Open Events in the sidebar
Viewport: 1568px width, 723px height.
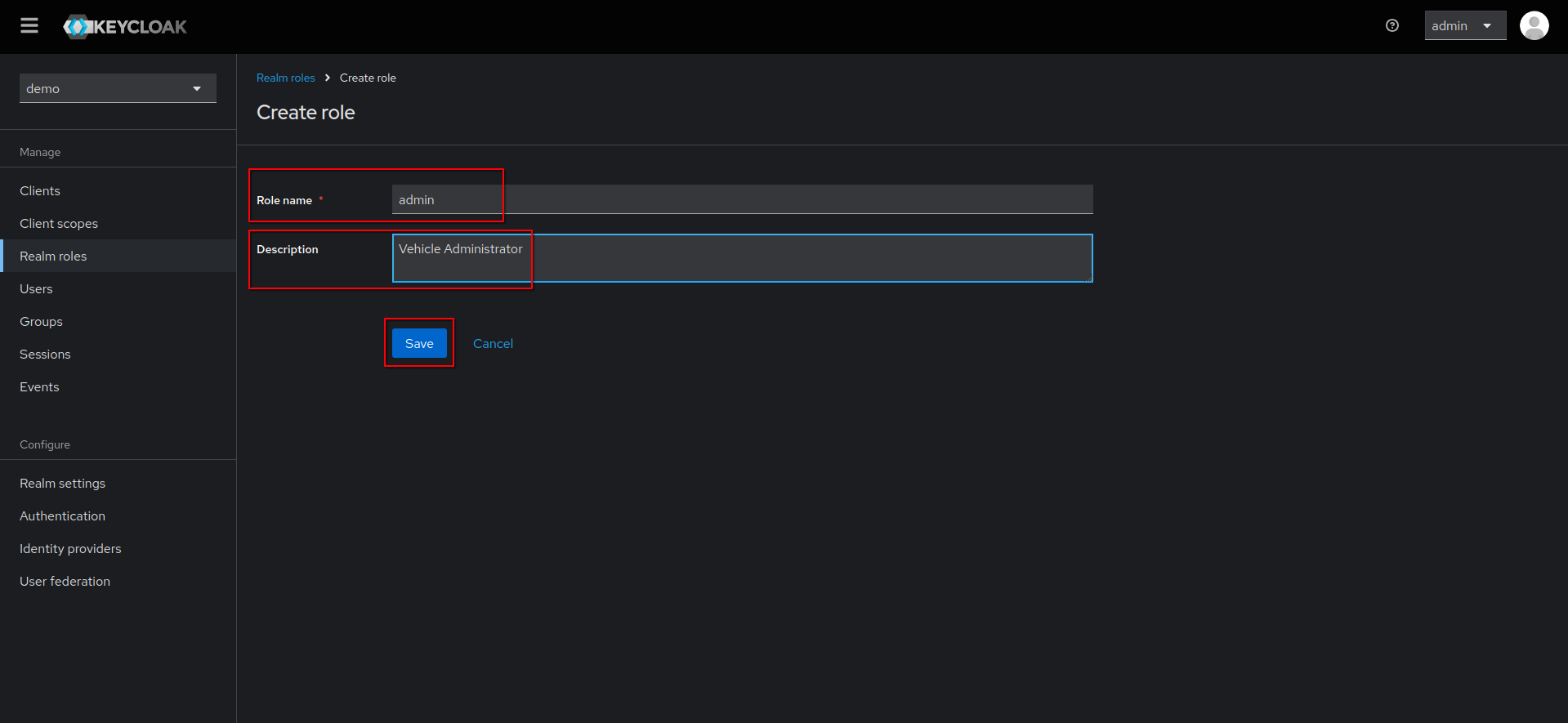(x=118, y=386)
